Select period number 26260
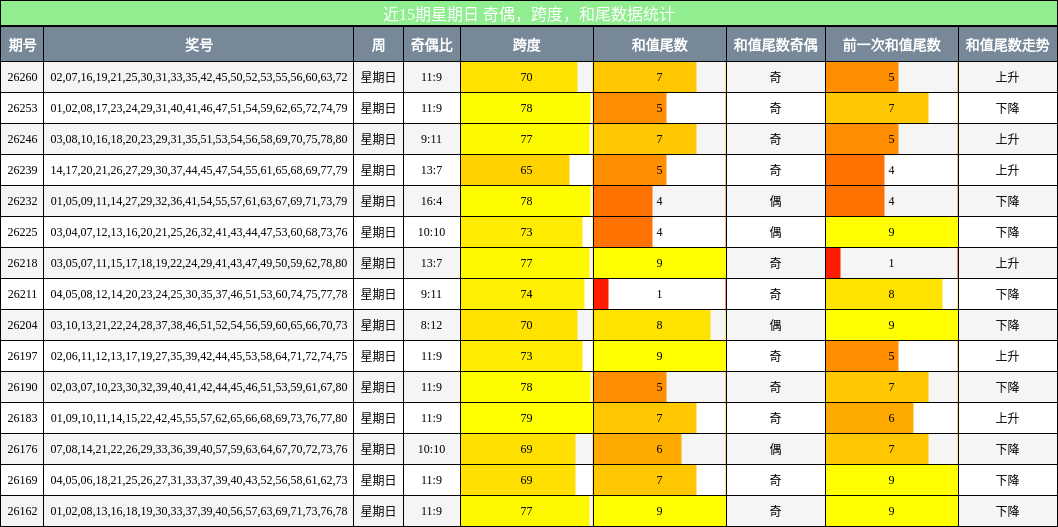The image size is (1058, 527). click(22, 77)
